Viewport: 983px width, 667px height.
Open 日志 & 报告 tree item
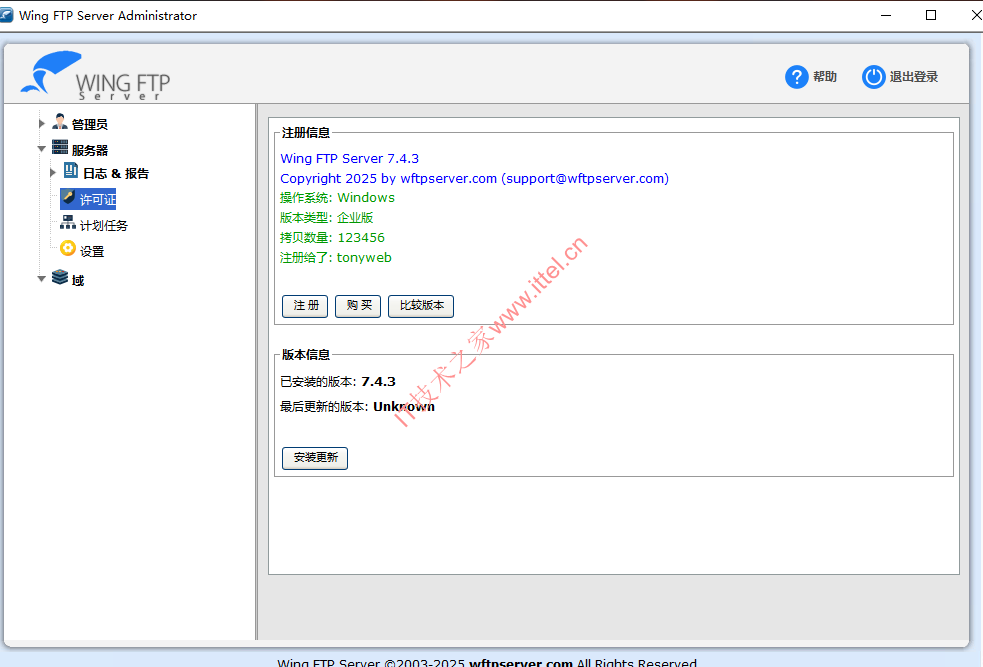pos(116,174)
